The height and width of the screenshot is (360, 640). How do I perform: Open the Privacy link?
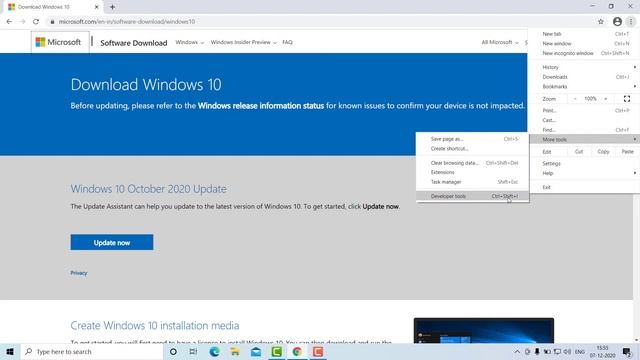click(x=79, y=273)
